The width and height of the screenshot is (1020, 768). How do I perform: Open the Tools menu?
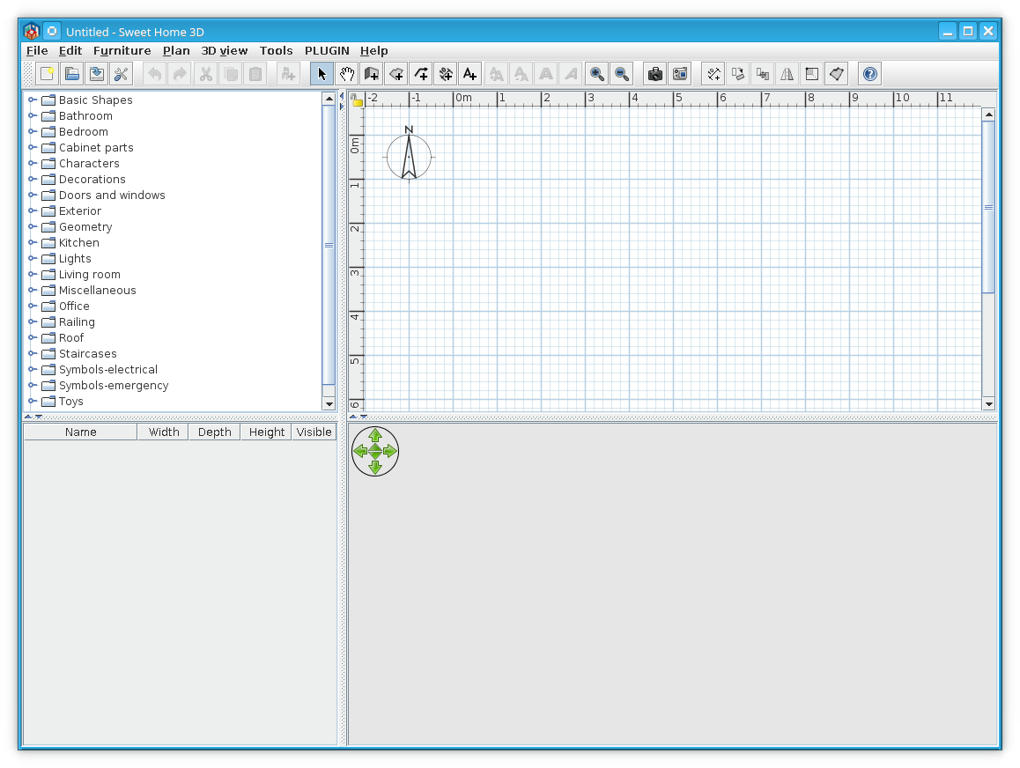click(x=276, y=51)
